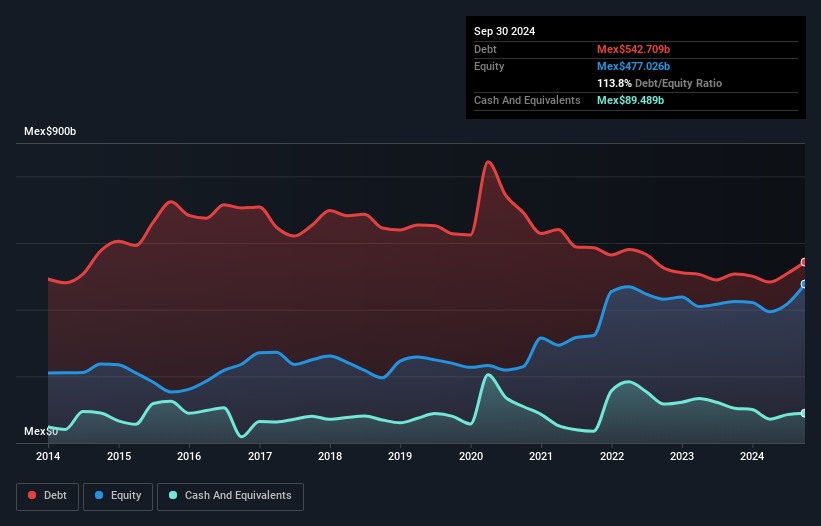Select the 2016 x-axis label
Viewport: 821px width, 526px height.
tap(189, 457)
